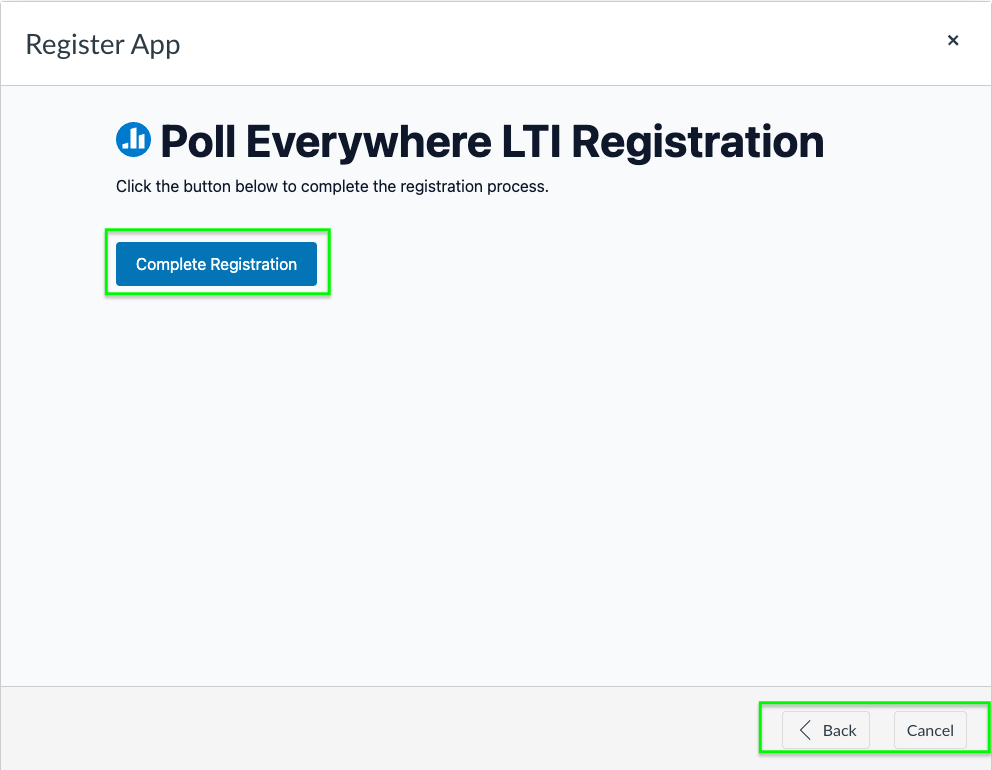Close the Register App dialog
This screenshot has height=770, width=992.
pos(953,40)
